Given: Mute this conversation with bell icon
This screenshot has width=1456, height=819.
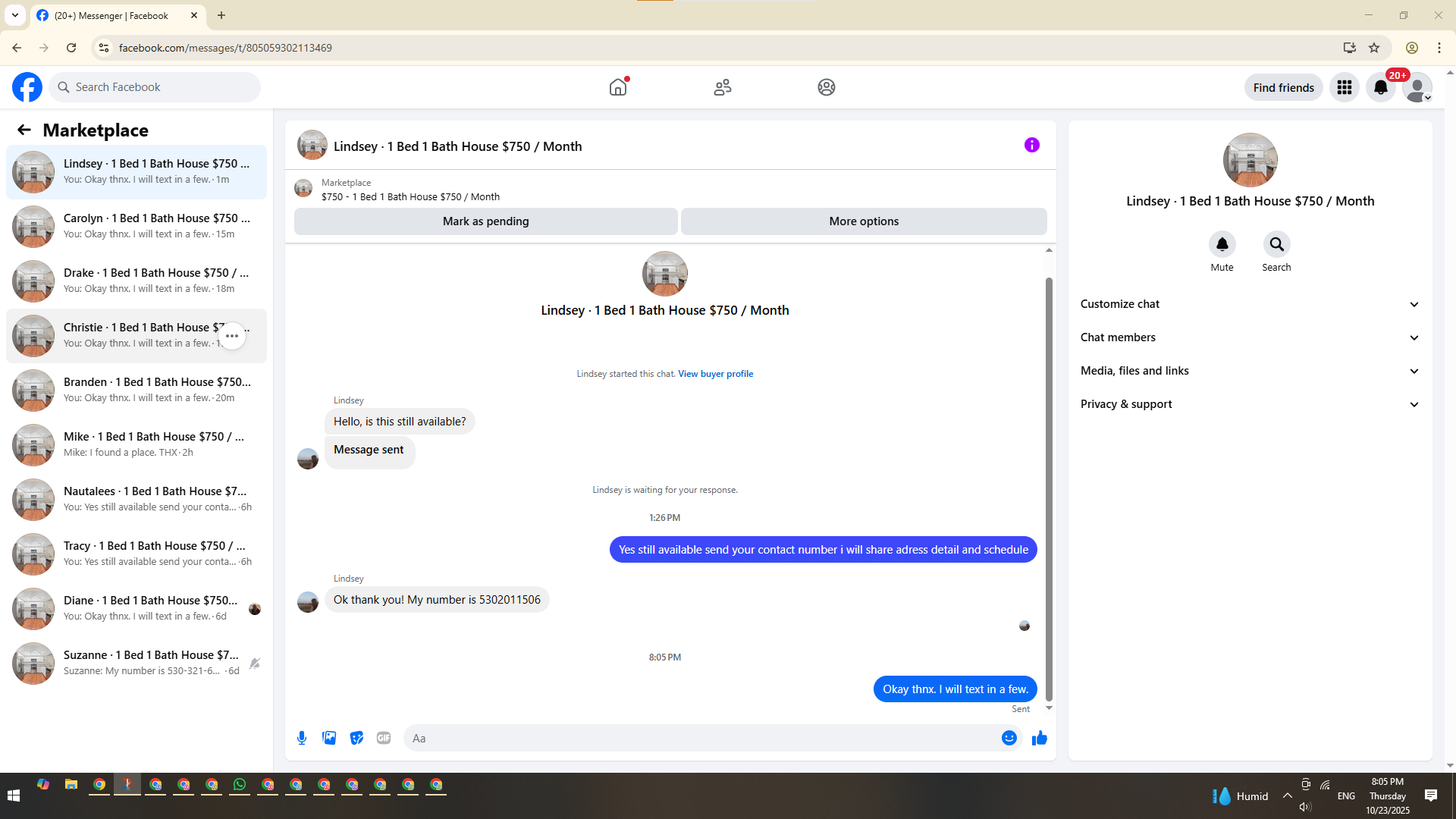Looking at the screenshot, I should (x=1222, y=244).
